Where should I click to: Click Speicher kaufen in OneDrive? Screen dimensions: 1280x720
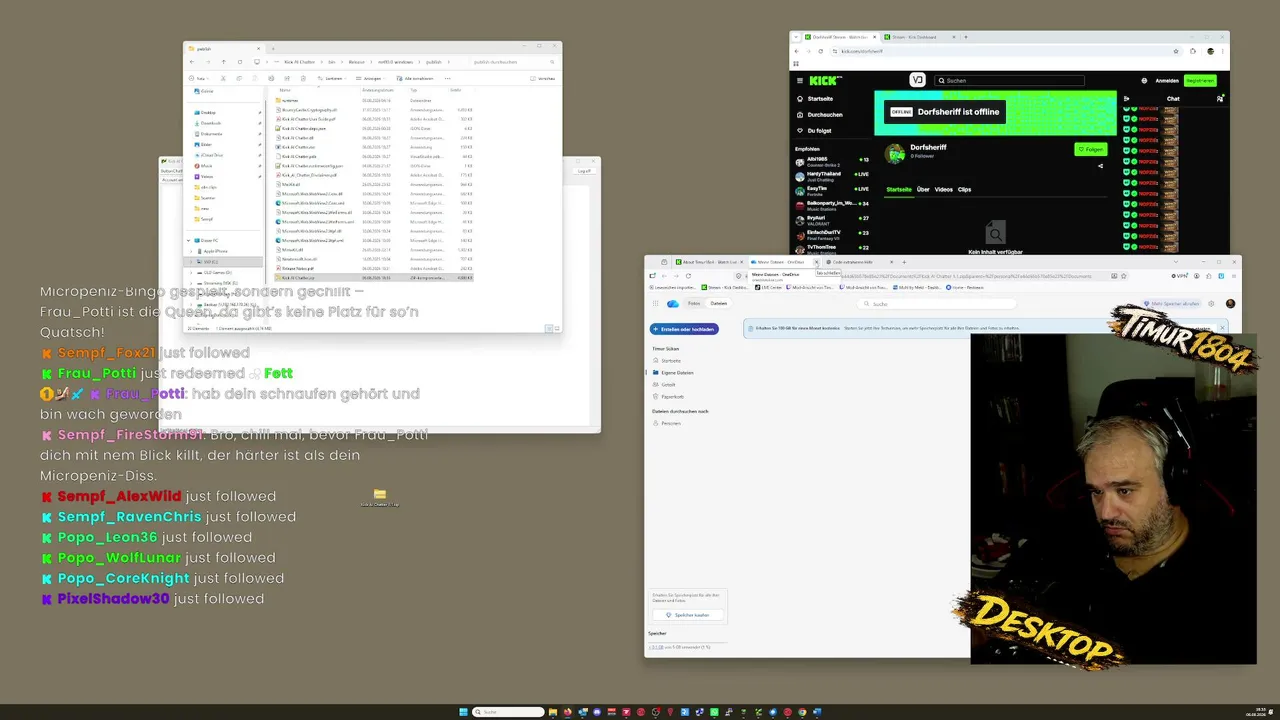pos(687,615)
